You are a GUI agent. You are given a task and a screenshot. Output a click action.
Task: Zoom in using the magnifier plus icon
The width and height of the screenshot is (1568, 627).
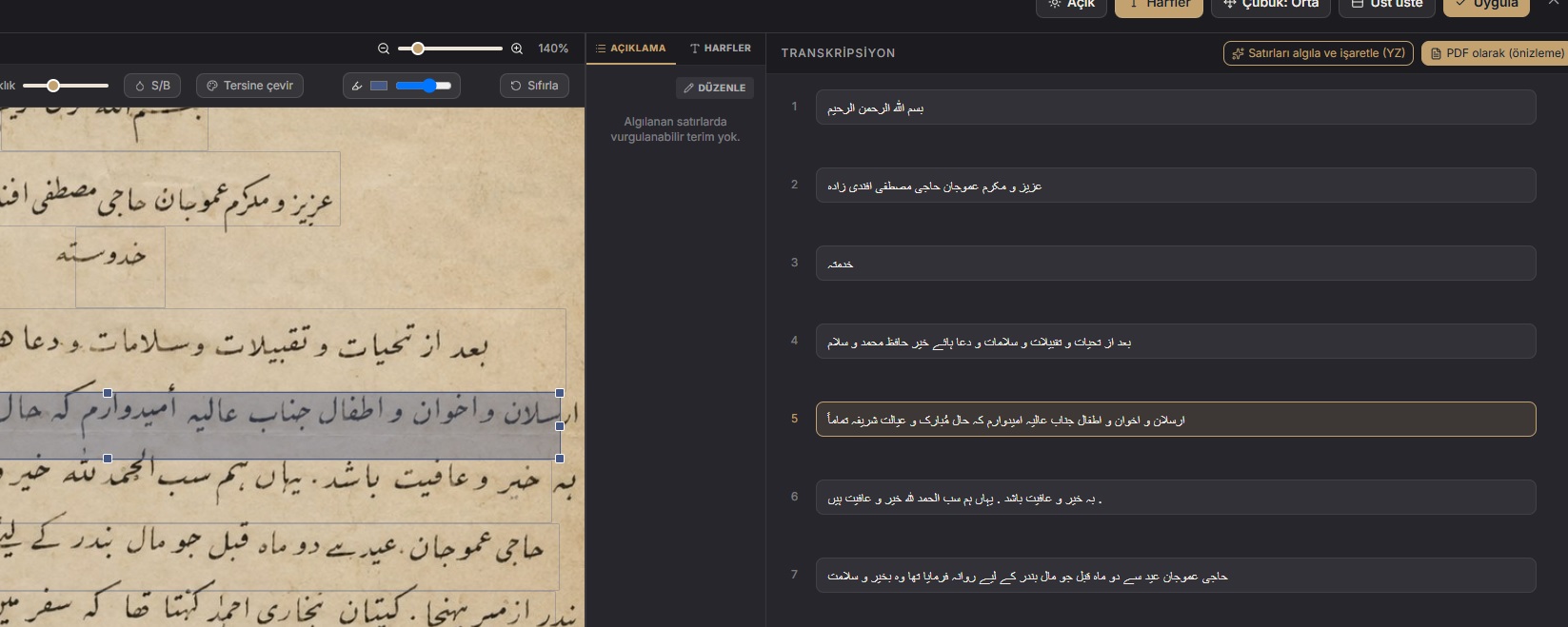point(517,49)
